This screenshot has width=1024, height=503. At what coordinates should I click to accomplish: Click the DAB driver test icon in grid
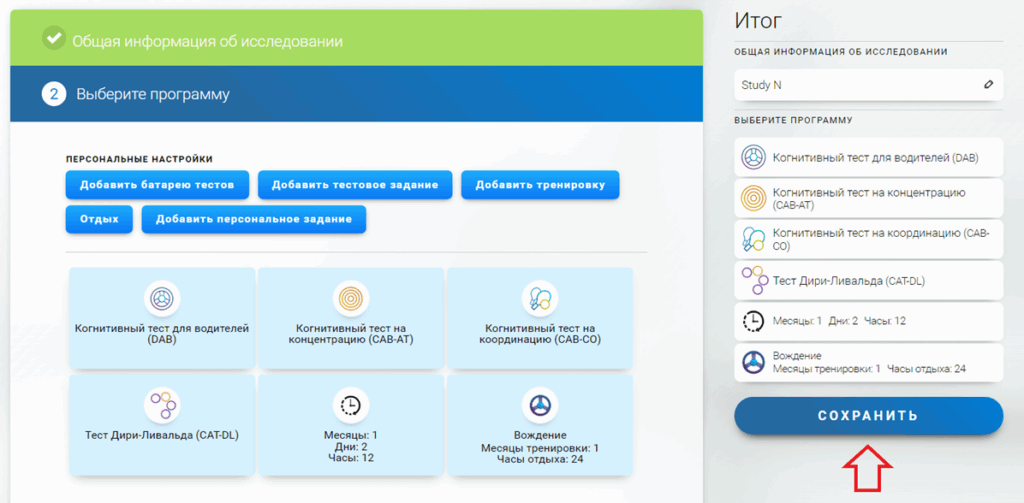[161, 298]
